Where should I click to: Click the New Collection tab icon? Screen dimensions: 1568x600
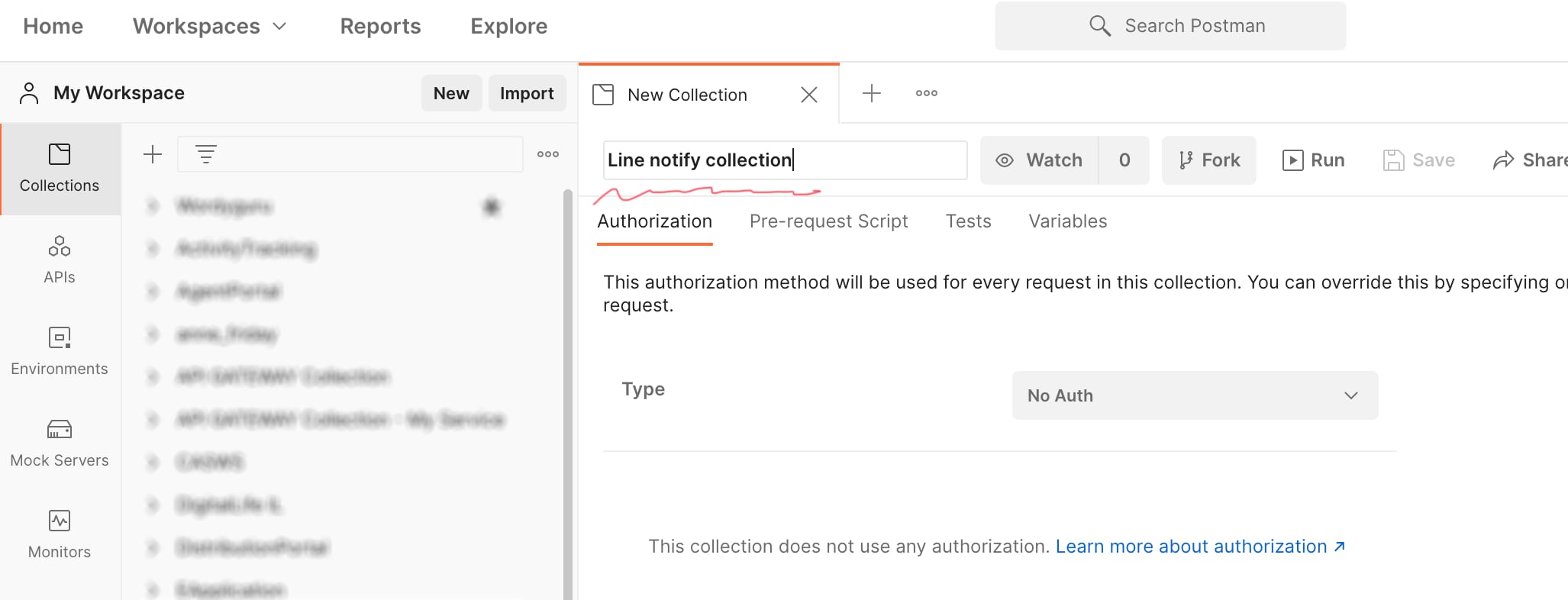[603, 95]
